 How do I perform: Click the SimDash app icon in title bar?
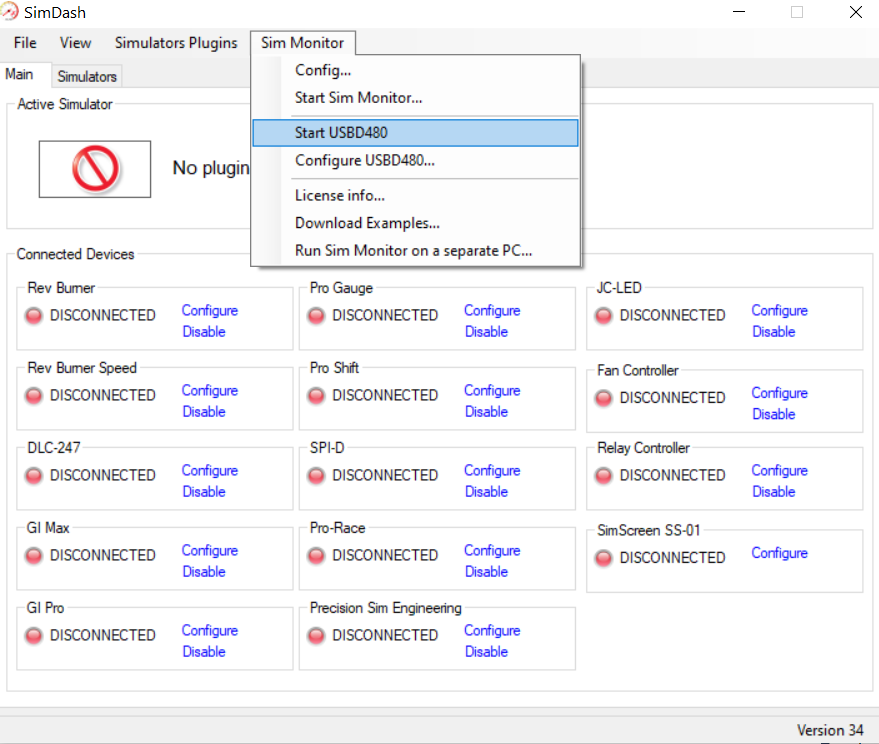12,12
